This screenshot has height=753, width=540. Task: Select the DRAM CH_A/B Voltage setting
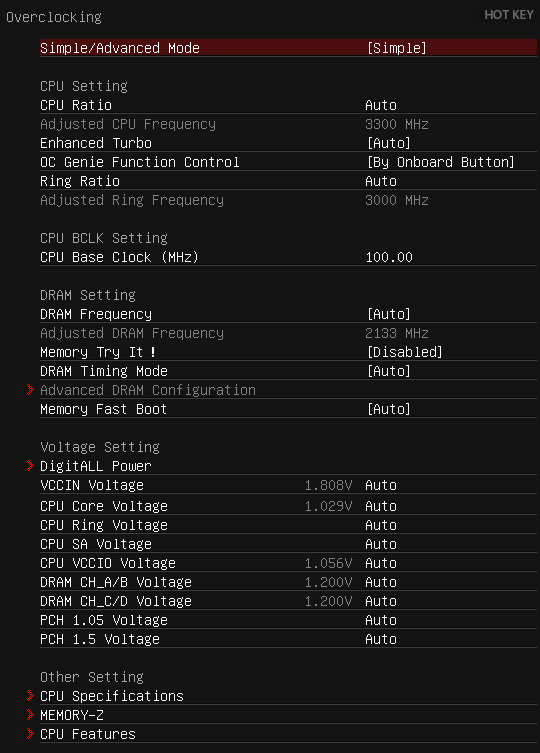[x=288, y=582]
